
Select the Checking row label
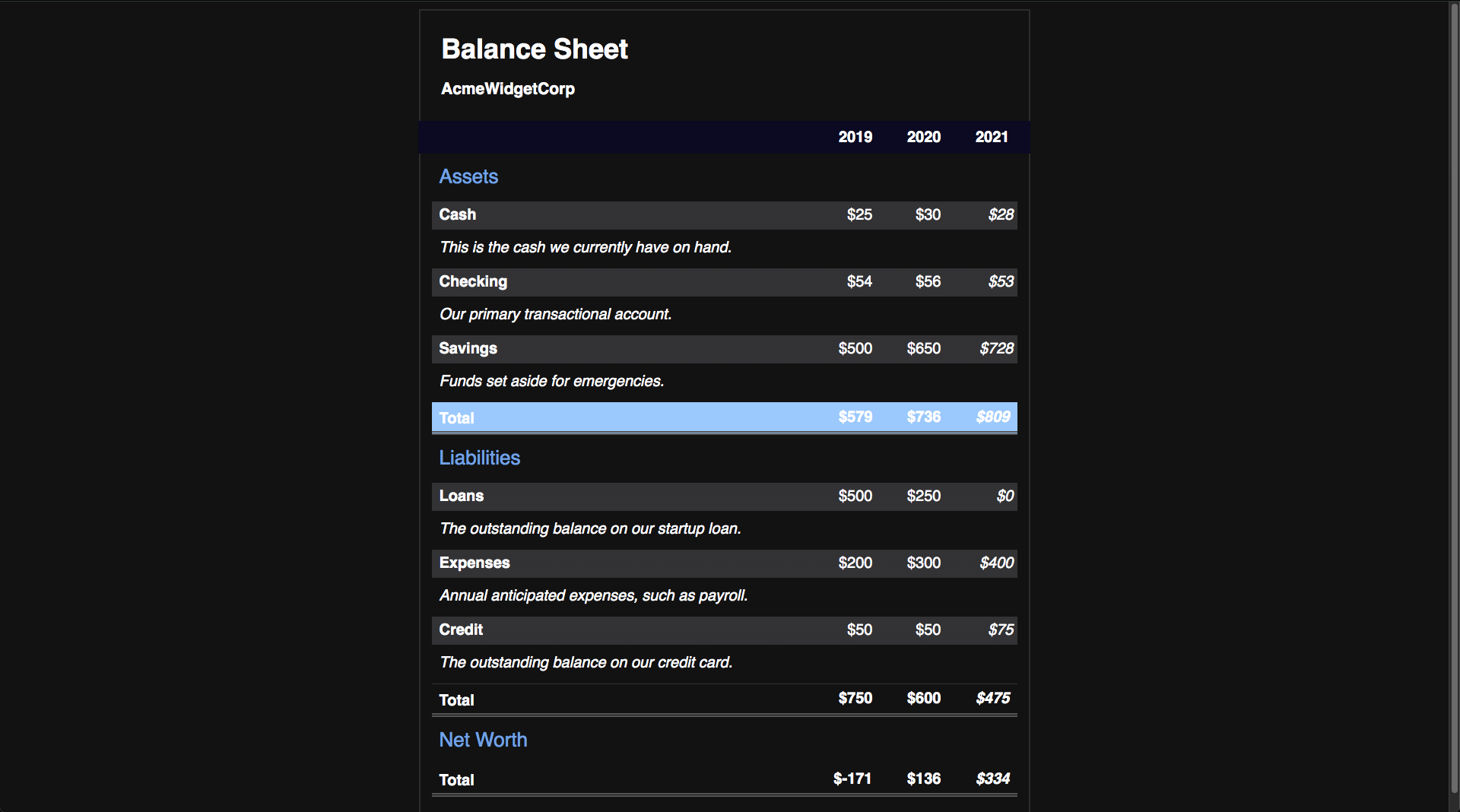tap(472, 281)
